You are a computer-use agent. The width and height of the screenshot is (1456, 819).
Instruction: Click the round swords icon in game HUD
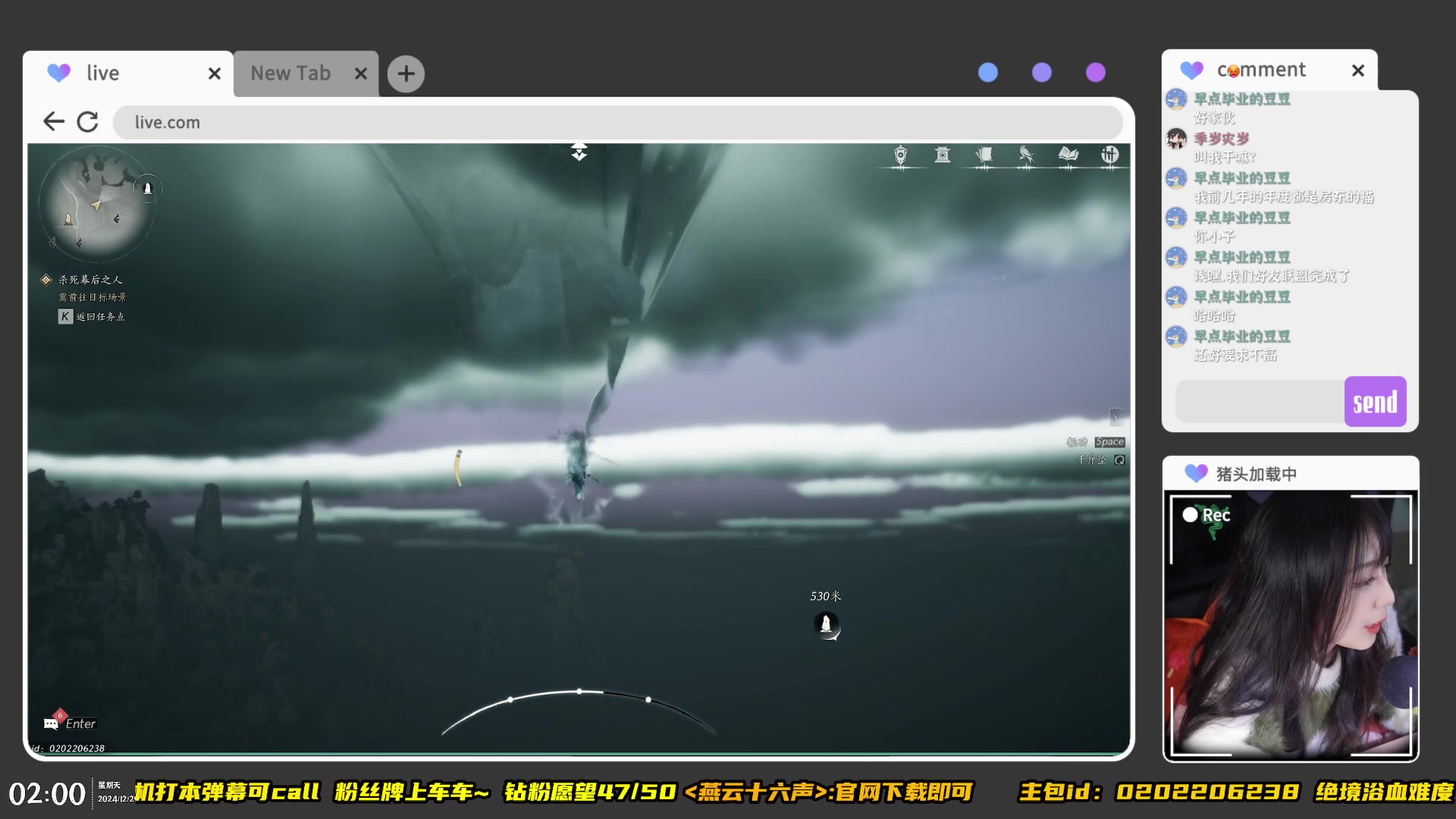pos(1110,155)
